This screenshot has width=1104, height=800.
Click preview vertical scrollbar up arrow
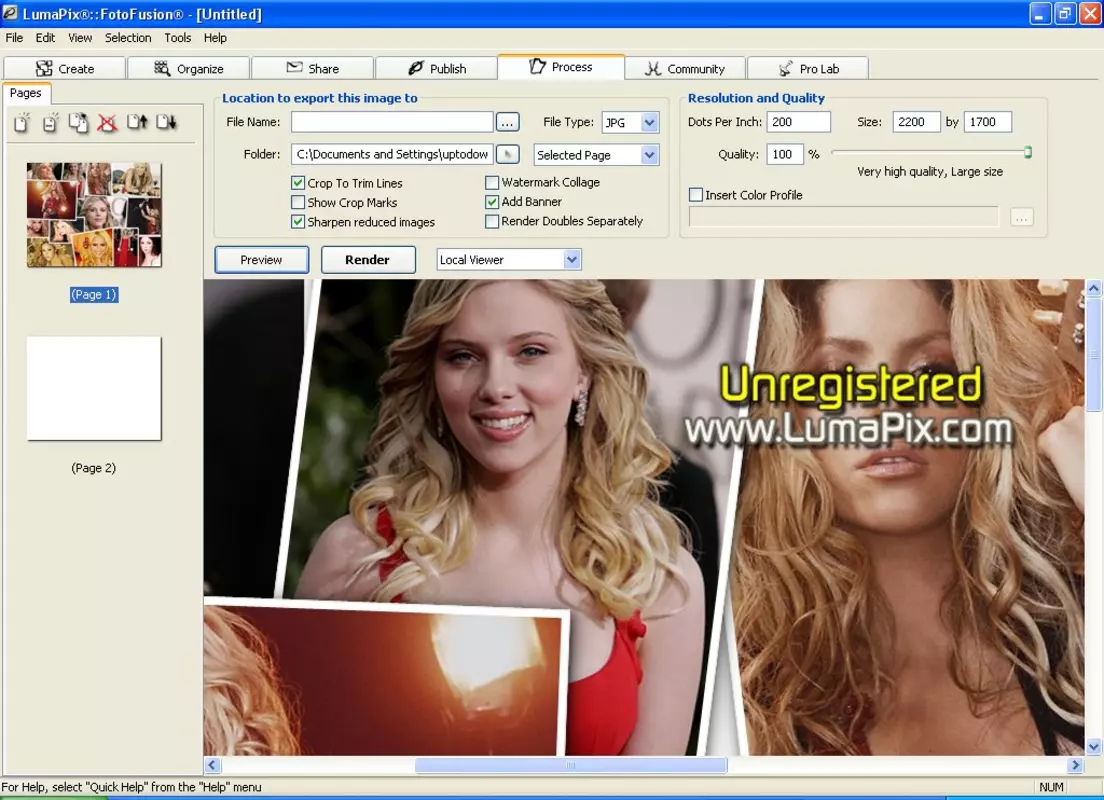tap(1093, 288)
